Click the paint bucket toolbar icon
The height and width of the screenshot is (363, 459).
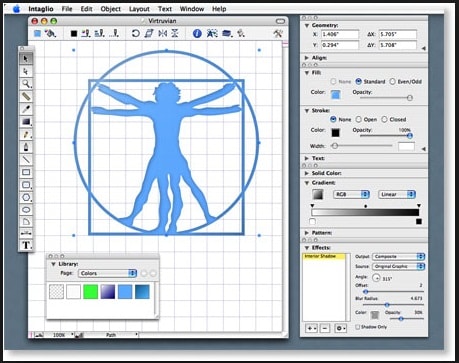point(51,33)
